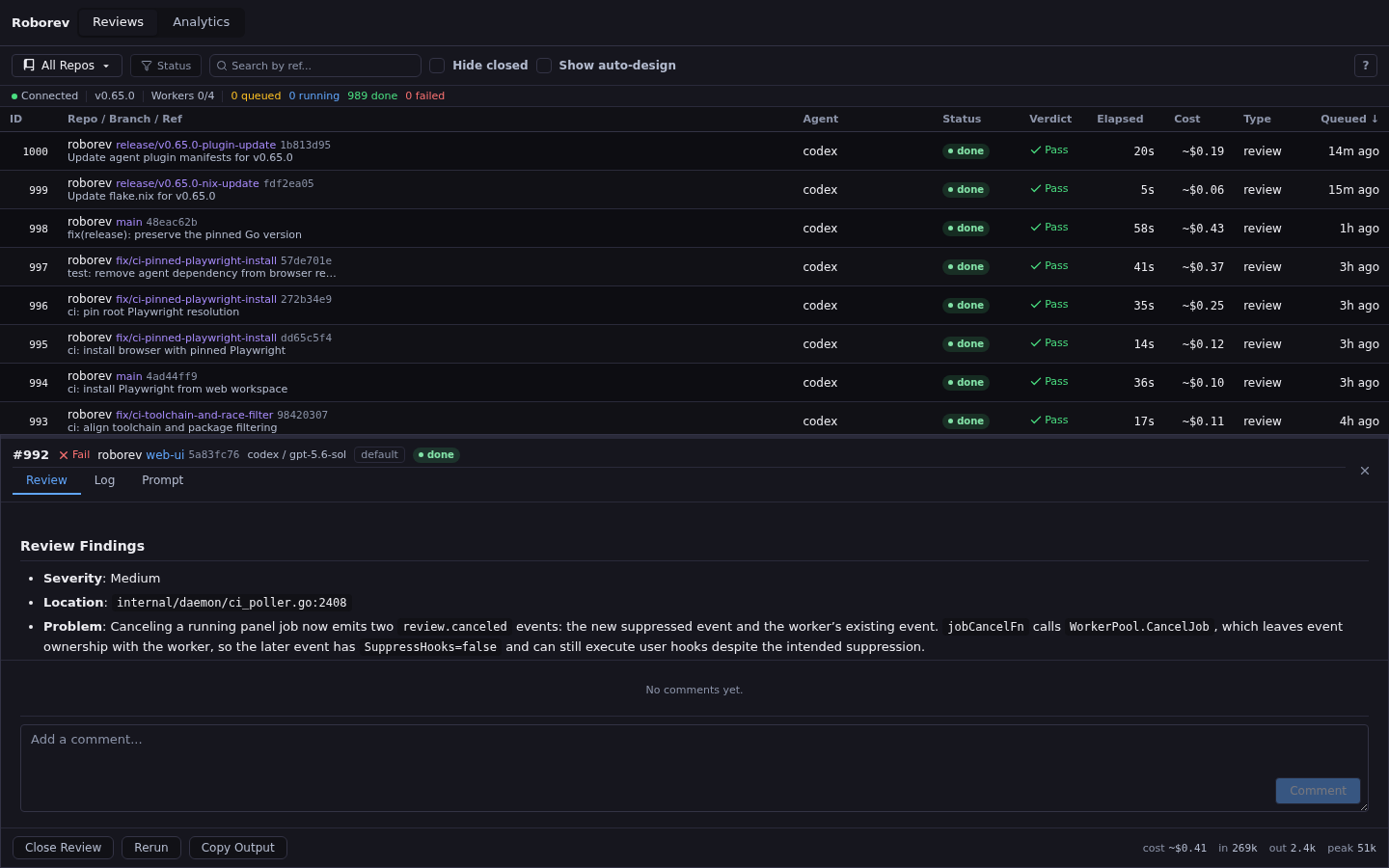Image resolution: width=1389 pixels, height=868 pixels.
Task: Click the v0.65.0 version label
Action: pyautogui.click(x=115, y=96)
